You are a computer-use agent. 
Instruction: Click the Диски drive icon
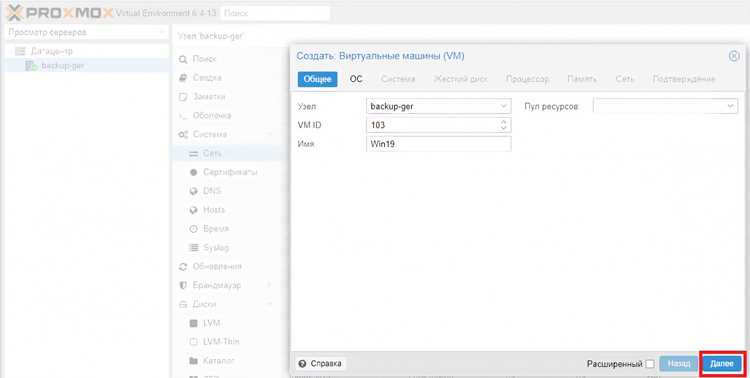pos(183,304)
